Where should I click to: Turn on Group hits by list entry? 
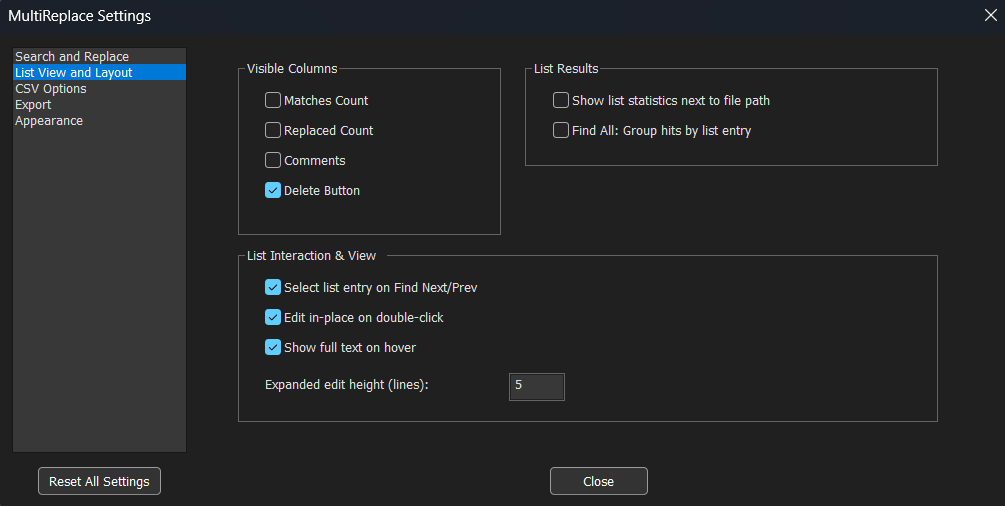tap(561, 131)
